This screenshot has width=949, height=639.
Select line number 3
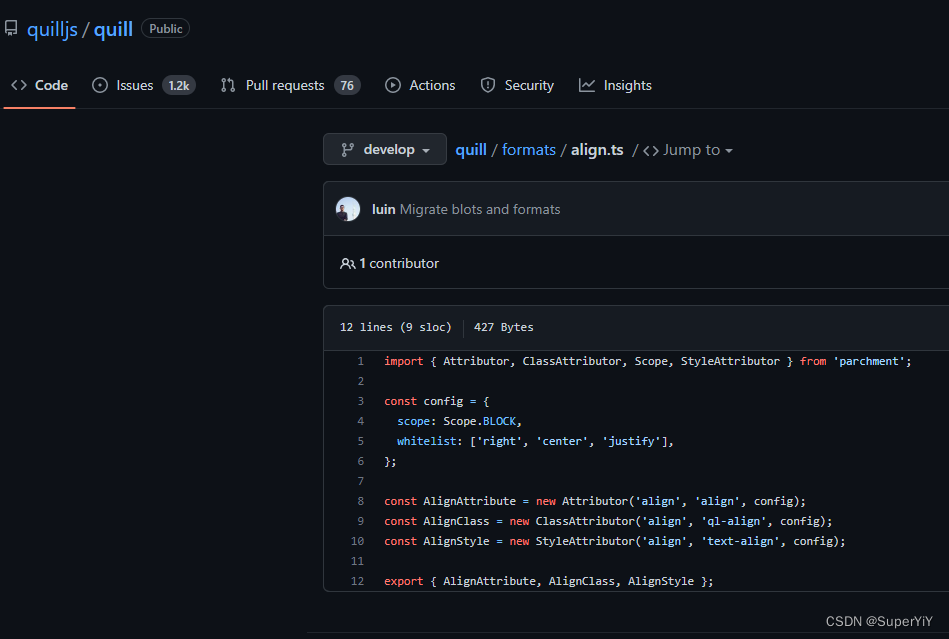(361, 401)
